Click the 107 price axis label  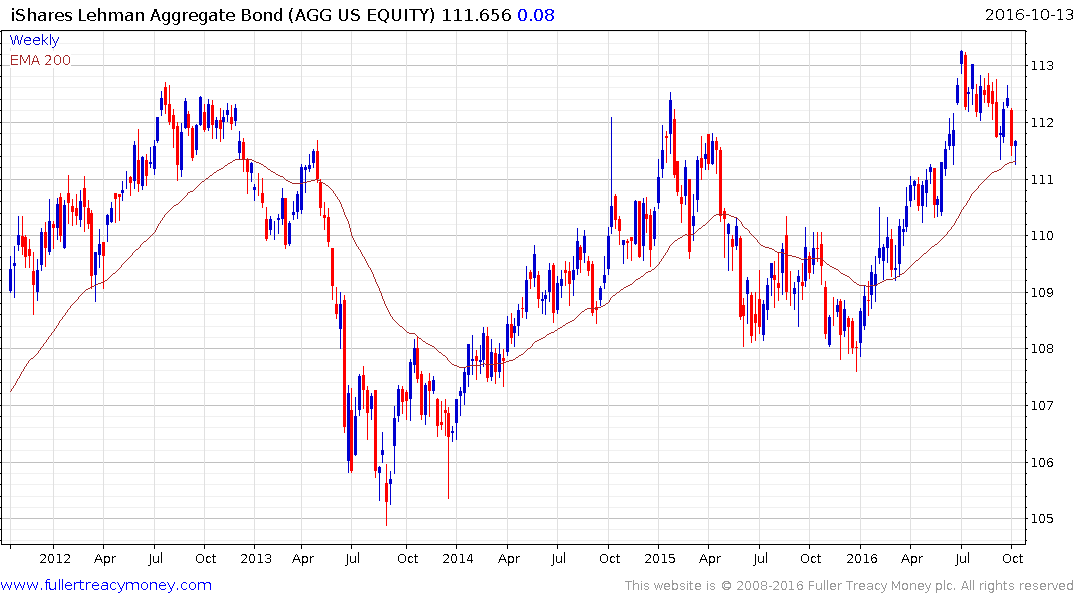click(x=1042, y=406)
